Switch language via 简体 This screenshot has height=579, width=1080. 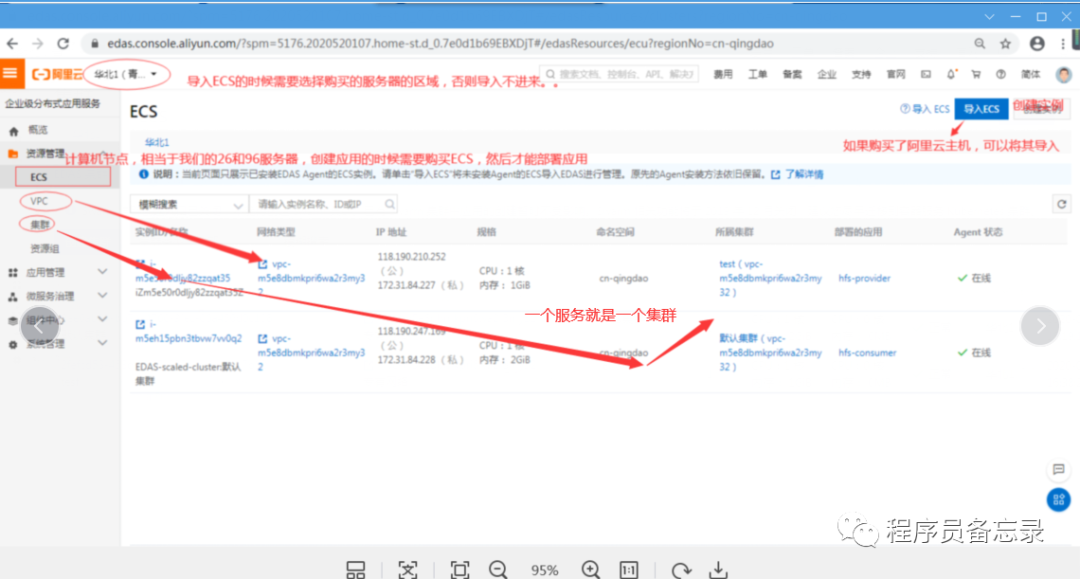pyautogui.click(x=1030, y=74)
